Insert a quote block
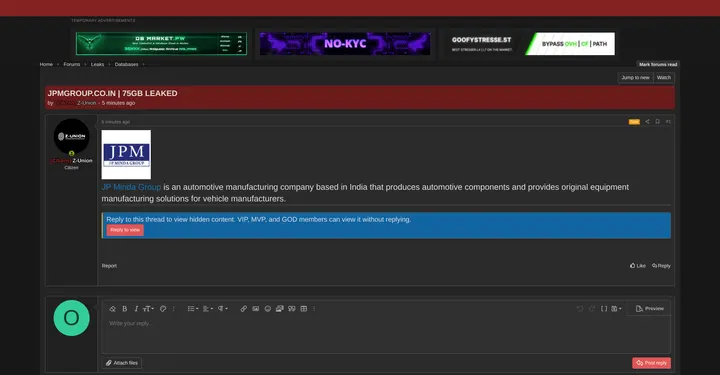 (292, 309)
